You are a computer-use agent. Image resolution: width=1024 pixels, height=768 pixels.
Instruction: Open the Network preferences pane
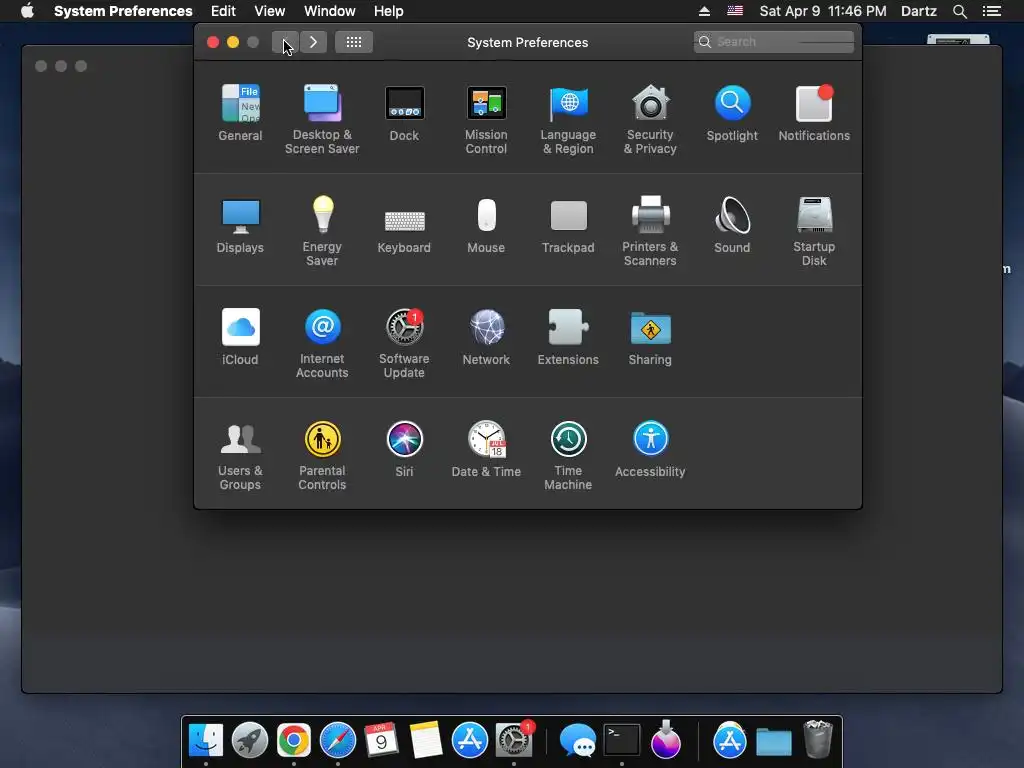[486, 337]
